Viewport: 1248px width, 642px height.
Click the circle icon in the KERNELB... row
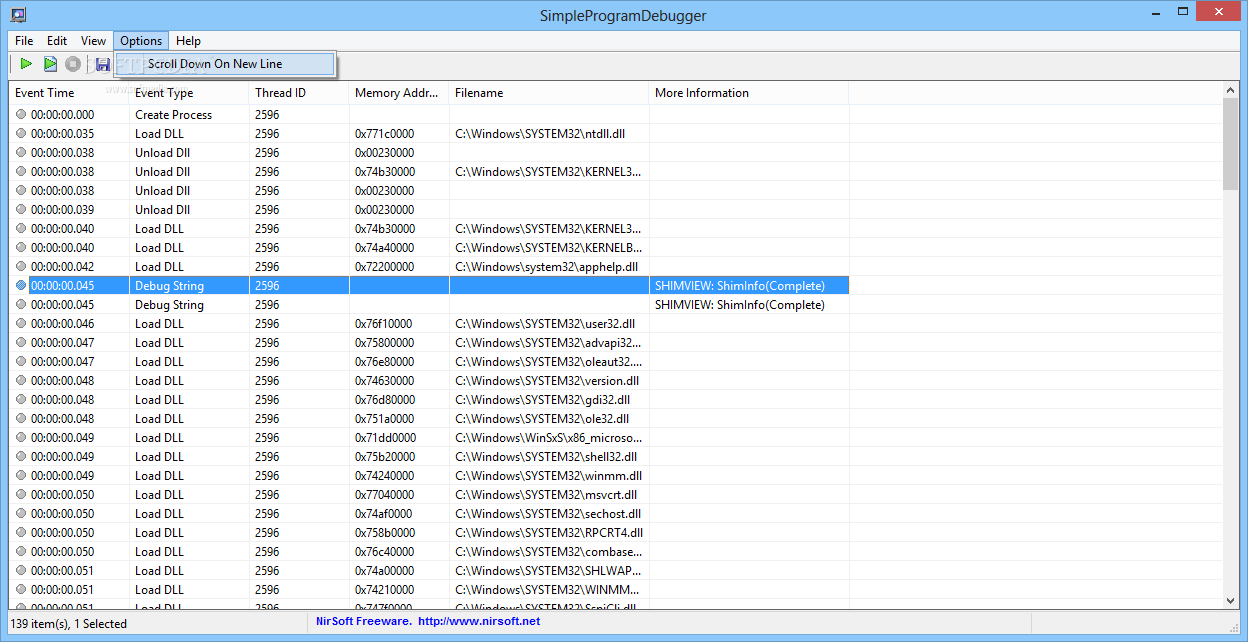(22, 248)
